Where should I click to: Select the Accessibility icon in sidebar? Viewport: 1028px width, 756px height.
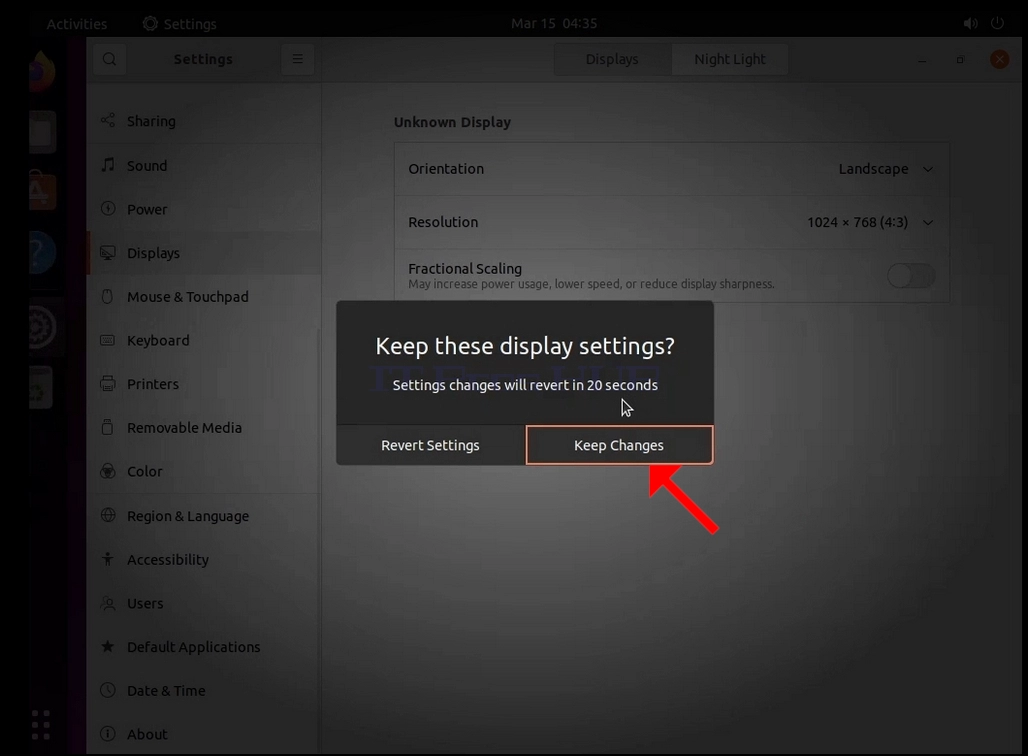(x=108, y=559)
